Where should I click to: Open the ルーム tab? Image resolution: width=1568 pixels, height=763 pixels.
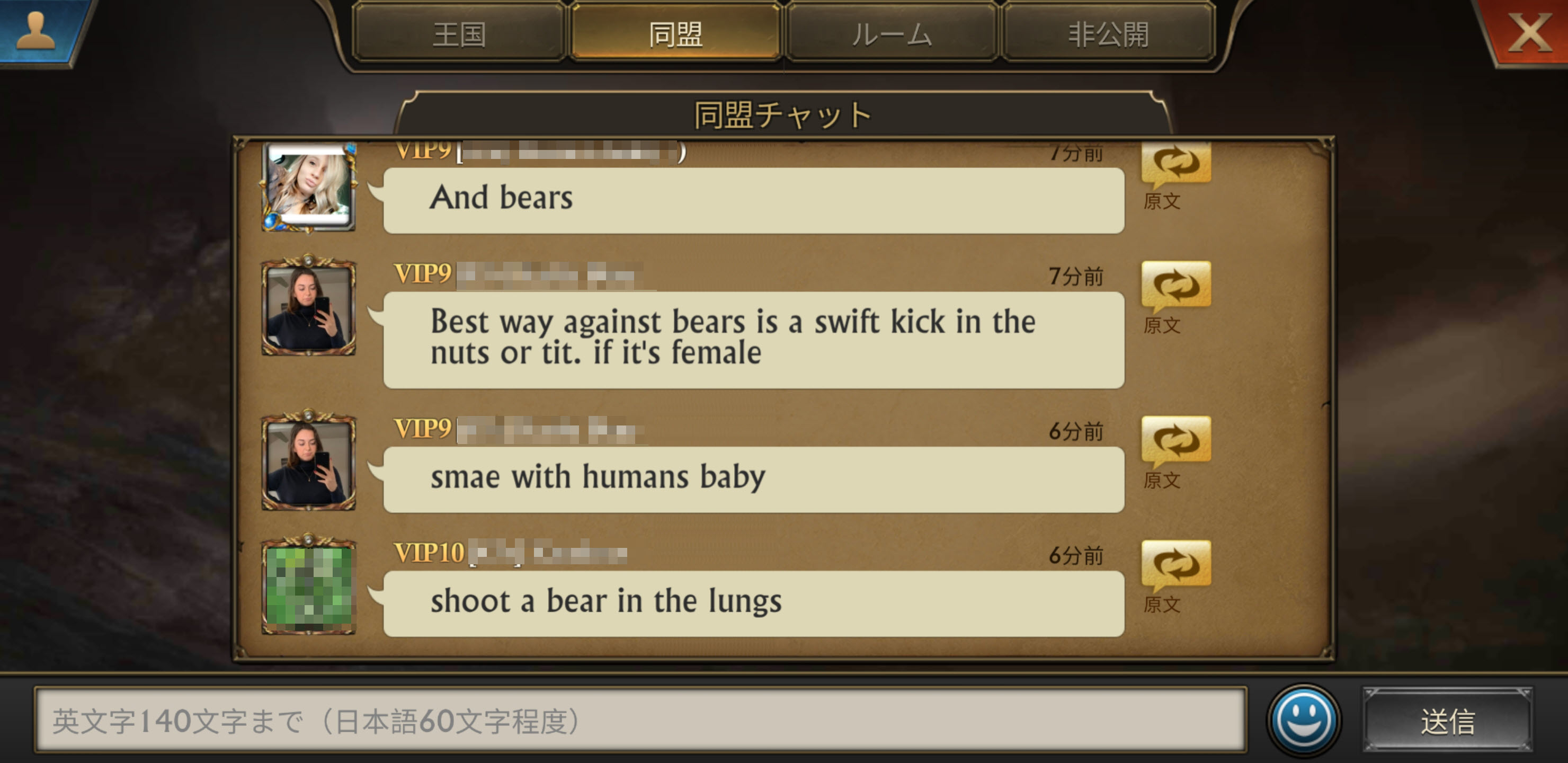892,33
